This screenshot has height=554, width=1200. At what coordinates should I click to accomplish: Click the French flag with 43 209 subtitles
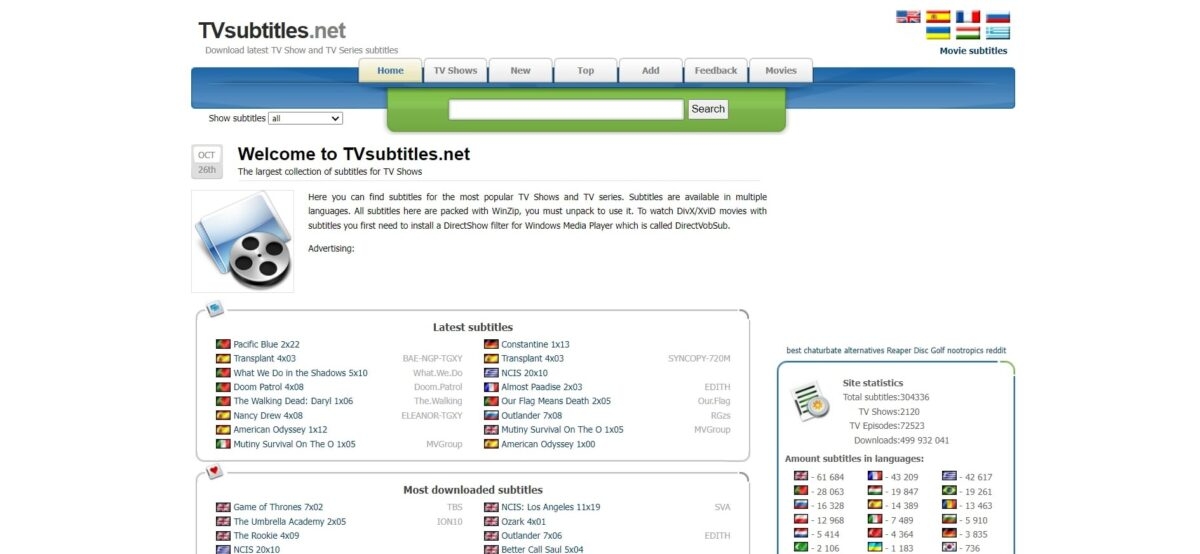pos(875,477)
